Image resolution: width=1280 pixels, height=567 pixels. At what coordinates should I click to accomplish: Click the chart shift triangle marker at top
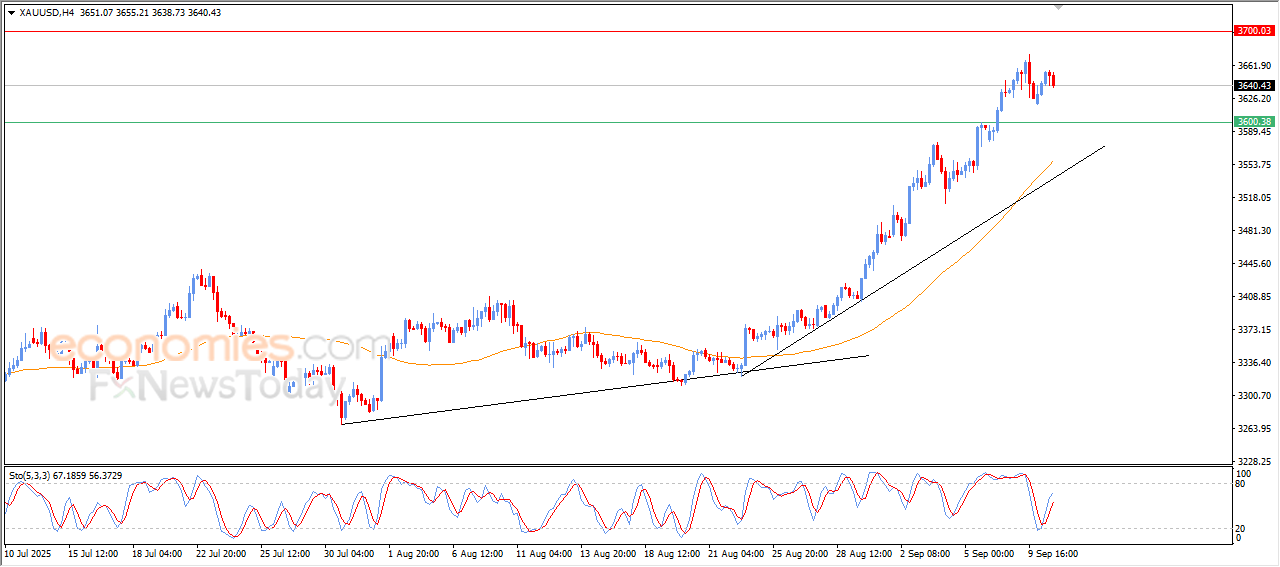1058,7
